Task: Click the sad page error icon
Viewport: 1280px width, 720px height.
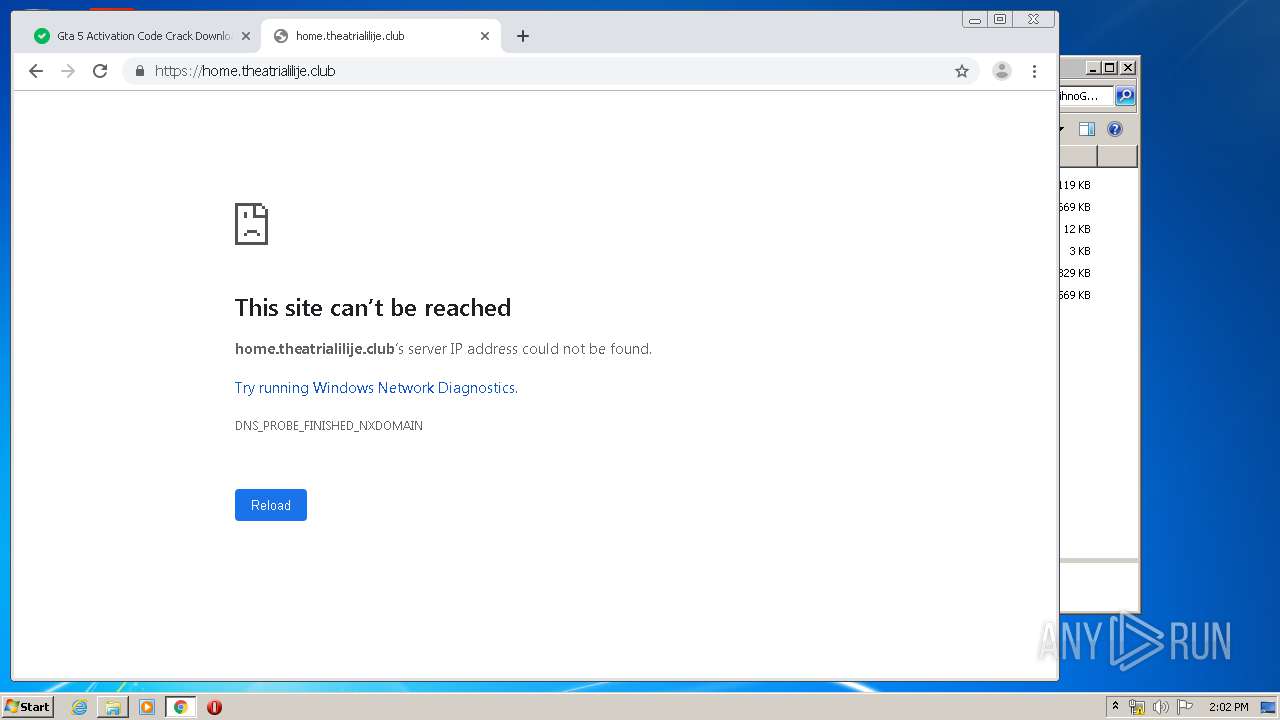Action: coord(251,224)
